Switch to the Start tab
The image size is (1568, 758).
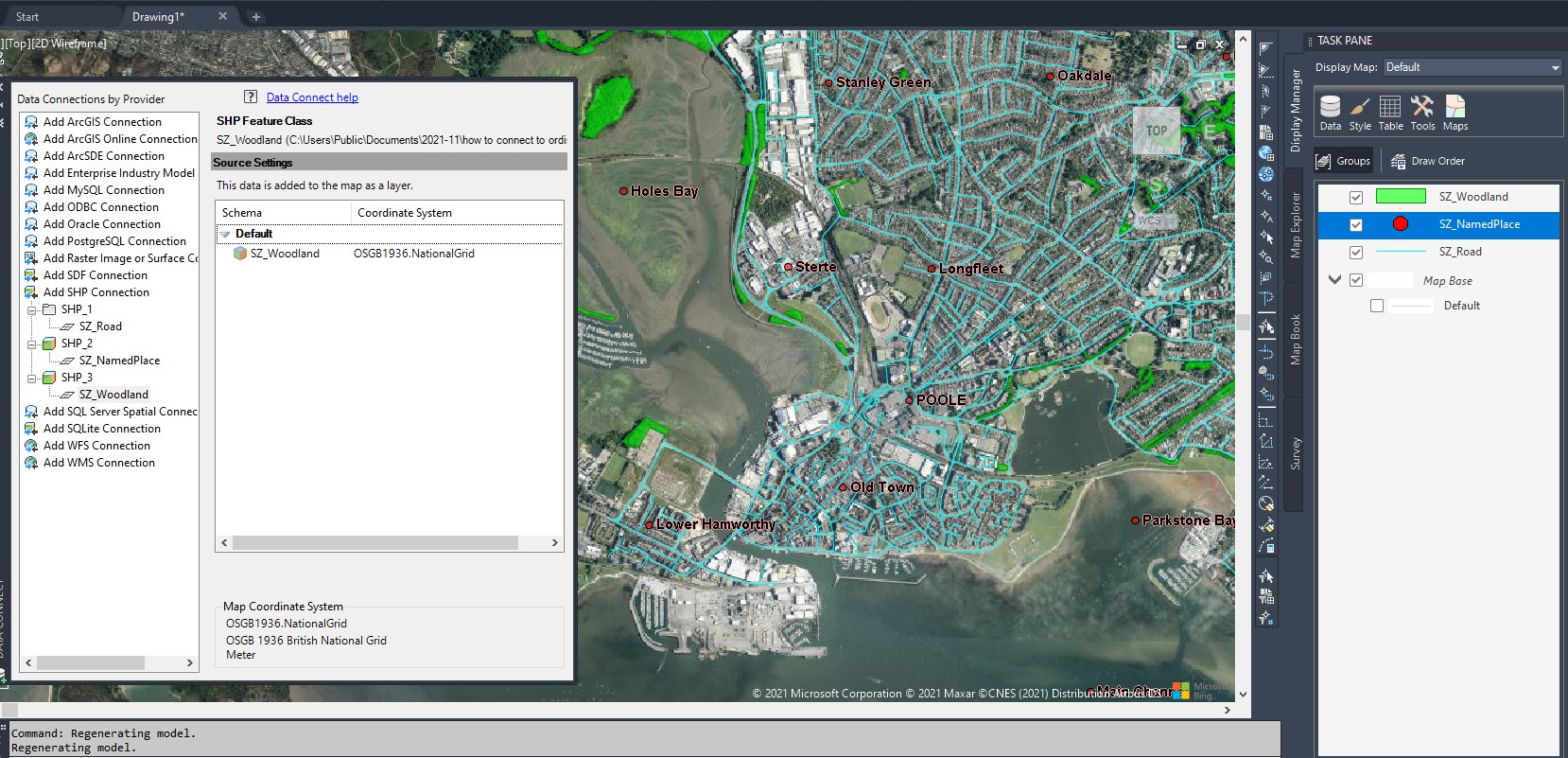coord(27,16)
